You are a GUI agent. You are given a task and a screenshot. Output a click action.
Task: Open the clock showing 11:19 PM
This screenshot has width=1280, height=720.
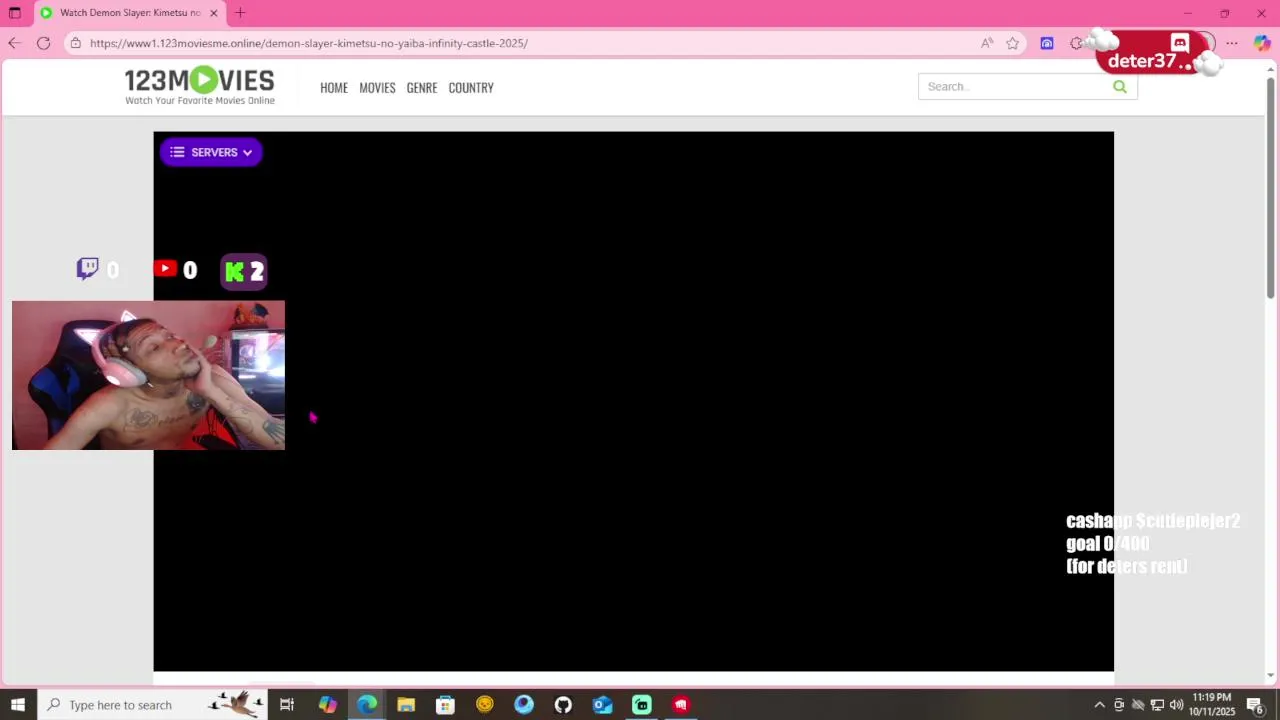tap(1212, 705)
